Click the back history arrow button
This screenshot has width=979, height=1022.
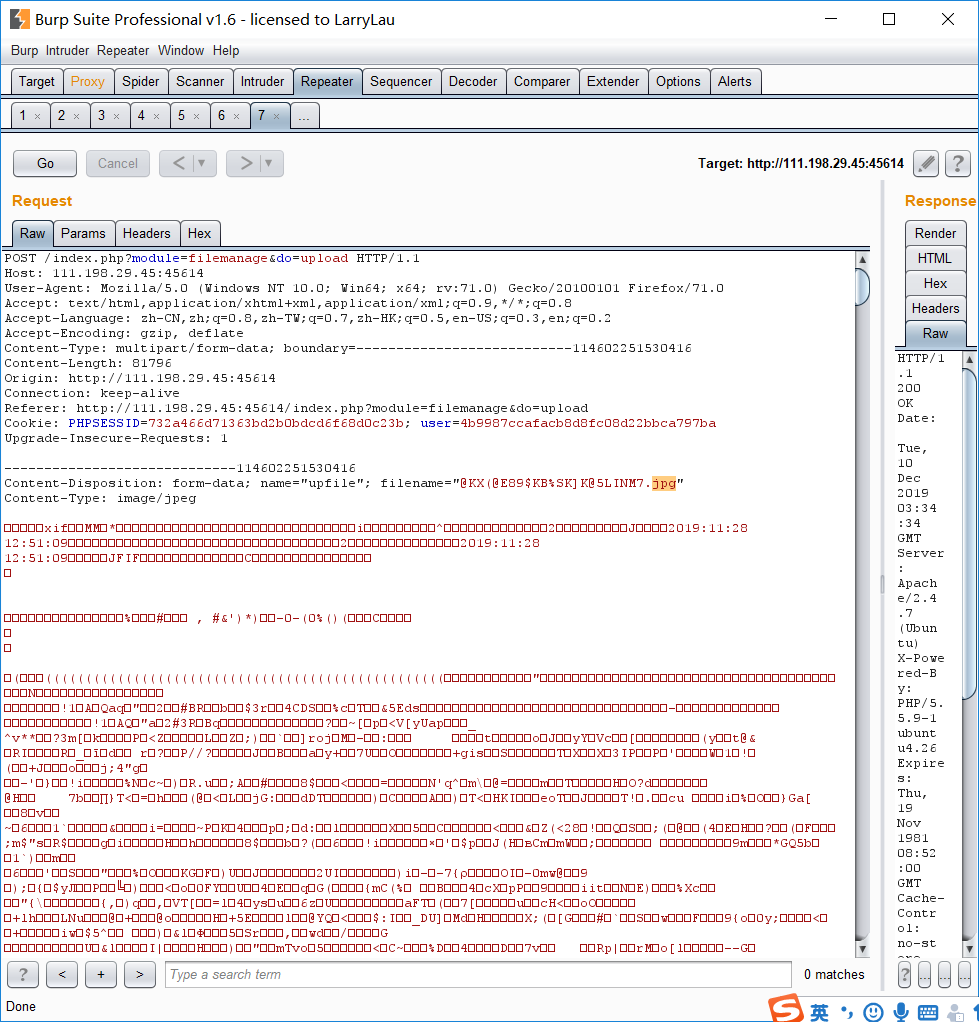coord(179,164)
